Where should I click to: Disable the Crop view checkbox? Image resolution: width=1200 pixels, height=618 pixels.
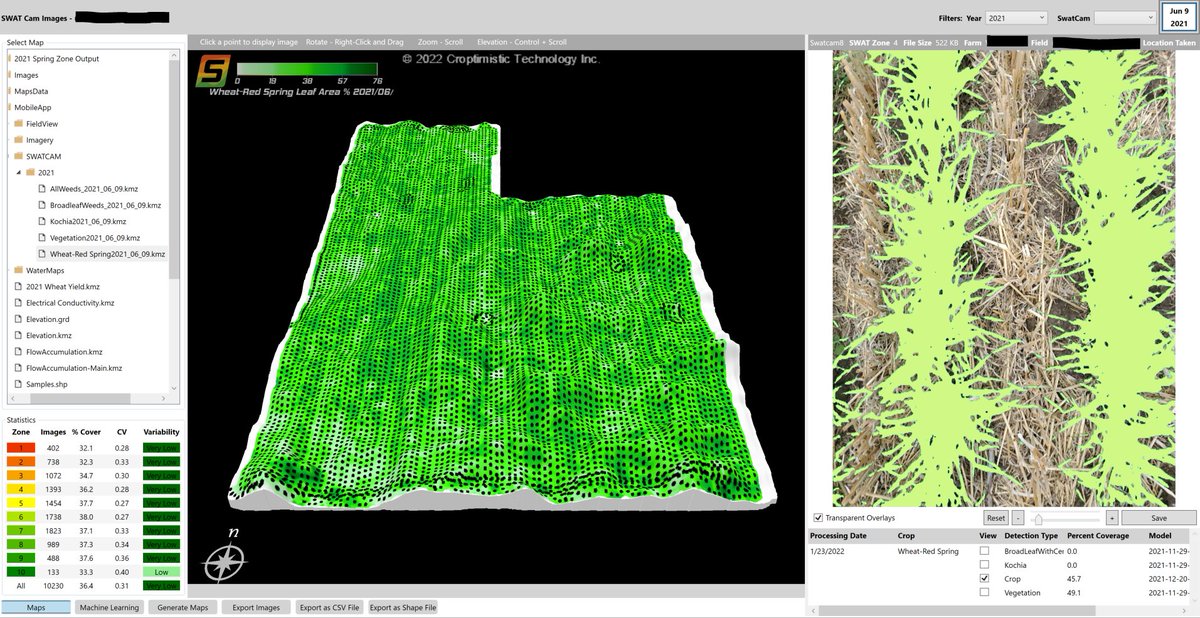(984, 578)
